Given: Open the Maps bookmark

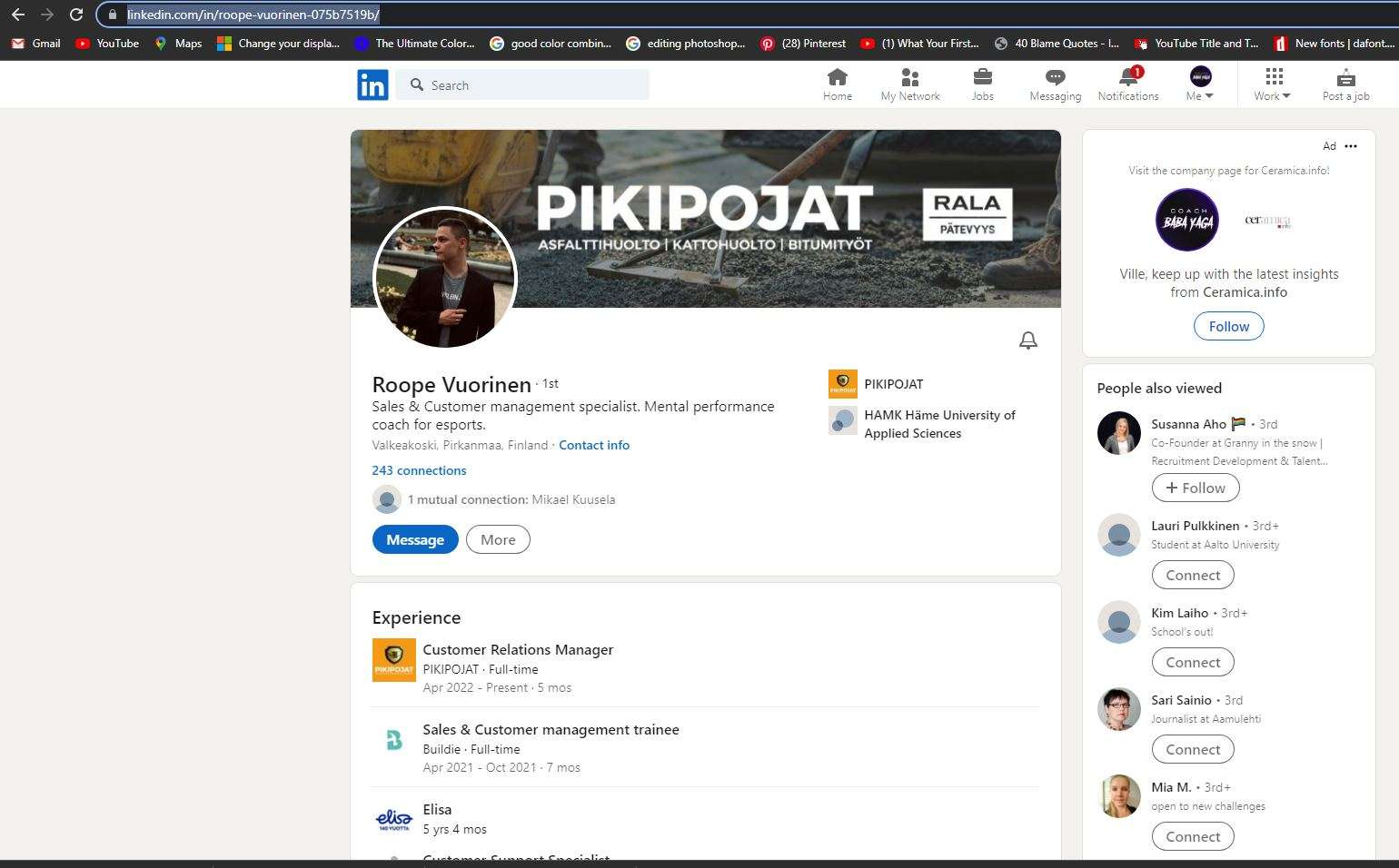Looking at the screenshot, I should (178, 43).
